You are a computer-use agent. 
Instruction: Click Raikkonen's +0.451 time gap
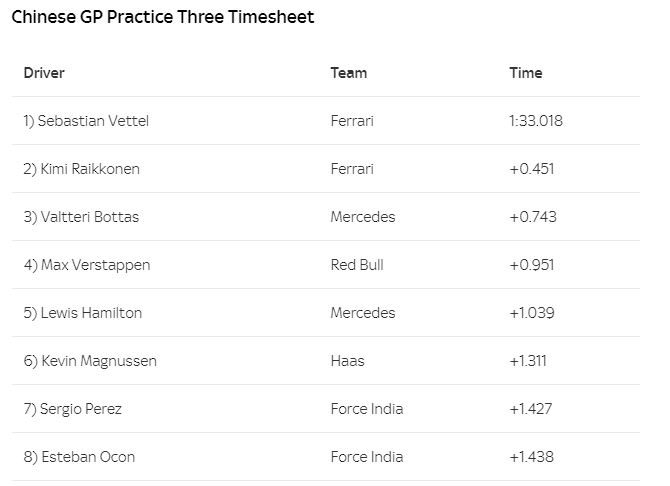point(531,169)
